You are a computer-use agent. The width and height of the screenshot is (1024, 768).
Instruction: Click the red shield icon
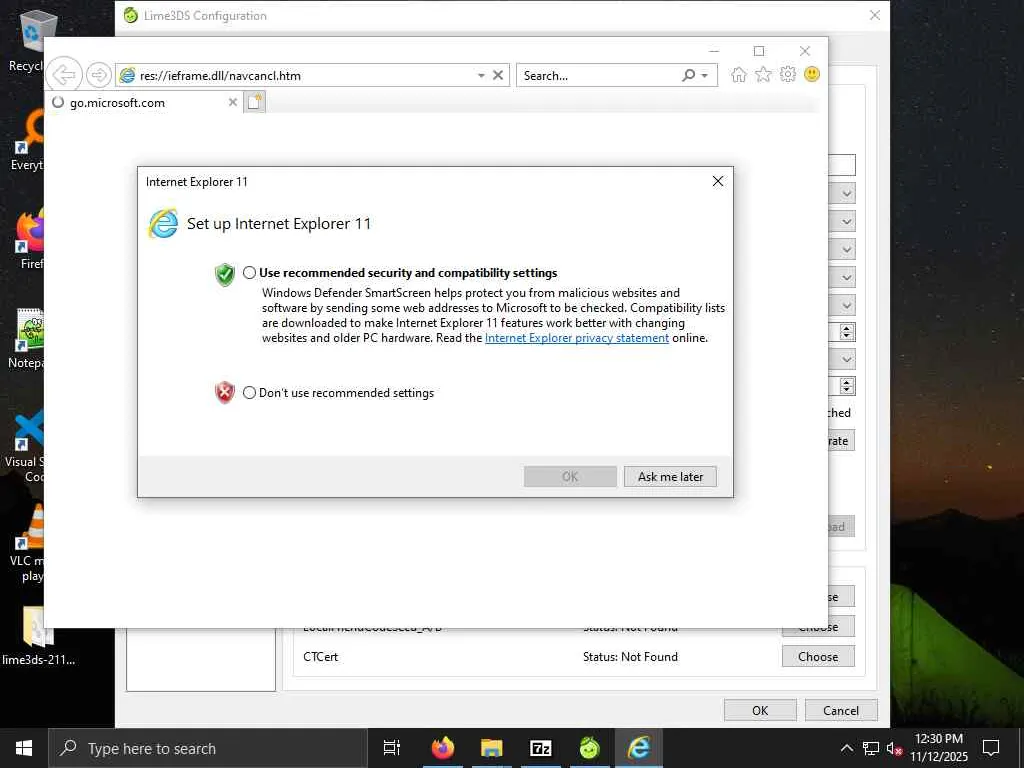[x=225, y=392]
